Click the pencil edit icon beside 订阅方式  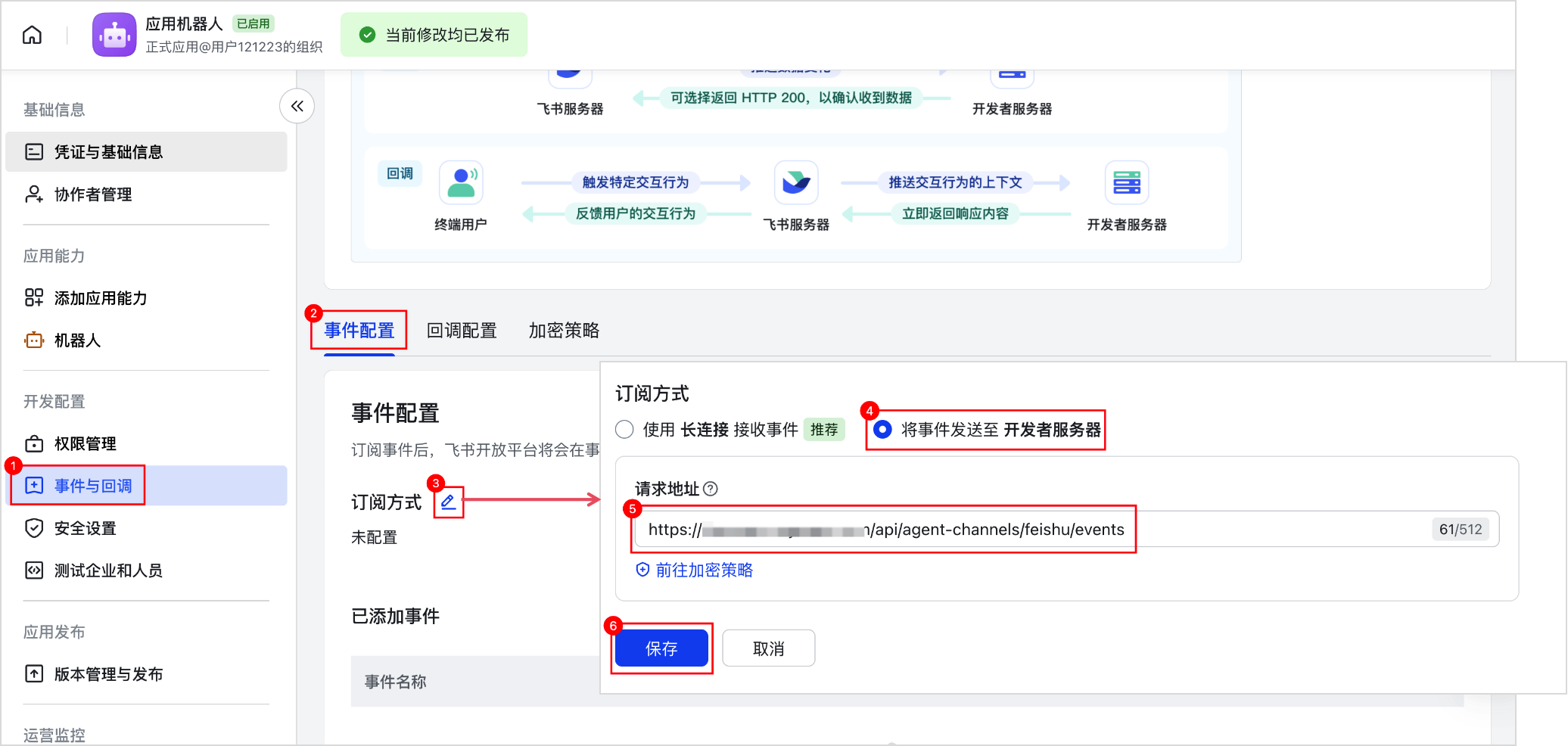448,502
